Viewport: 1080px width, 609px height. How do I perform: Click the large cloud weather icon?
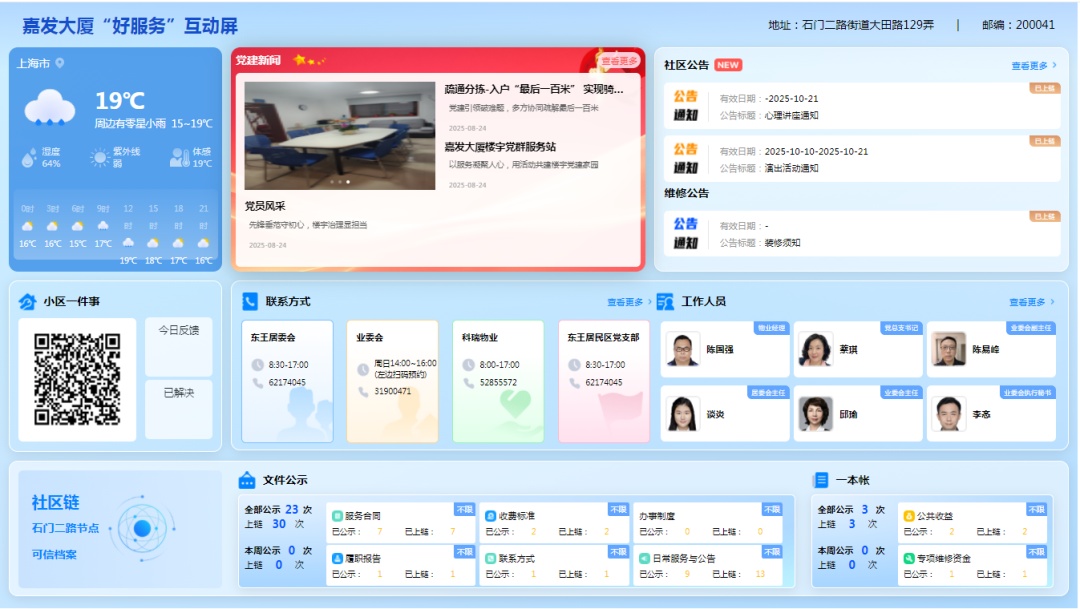tap(50, 107)
